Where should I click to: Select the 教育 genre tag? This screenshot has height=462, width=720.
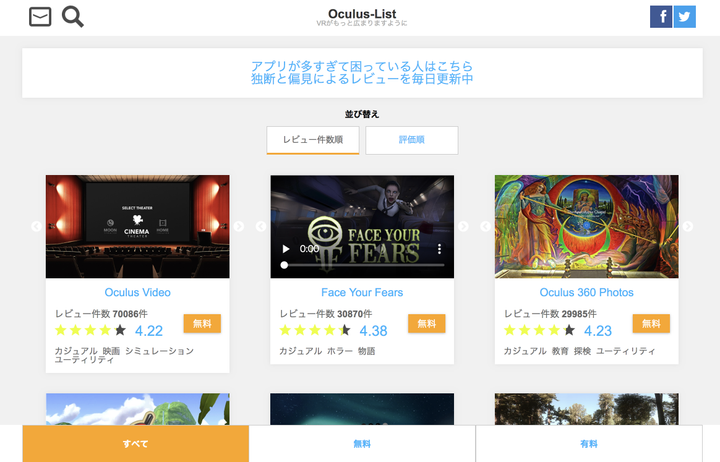[x=560, y=351]
